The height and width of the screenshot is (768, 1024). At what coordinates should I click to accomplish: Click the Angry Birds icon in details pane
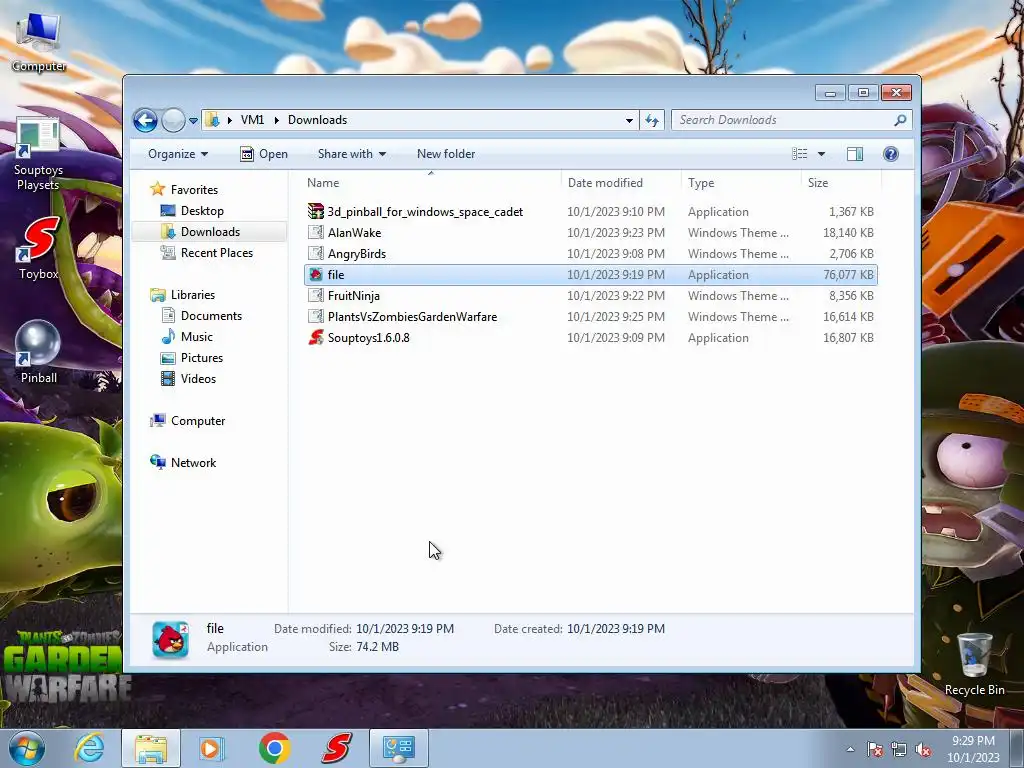pyautogui.click(x=170, y=638)
